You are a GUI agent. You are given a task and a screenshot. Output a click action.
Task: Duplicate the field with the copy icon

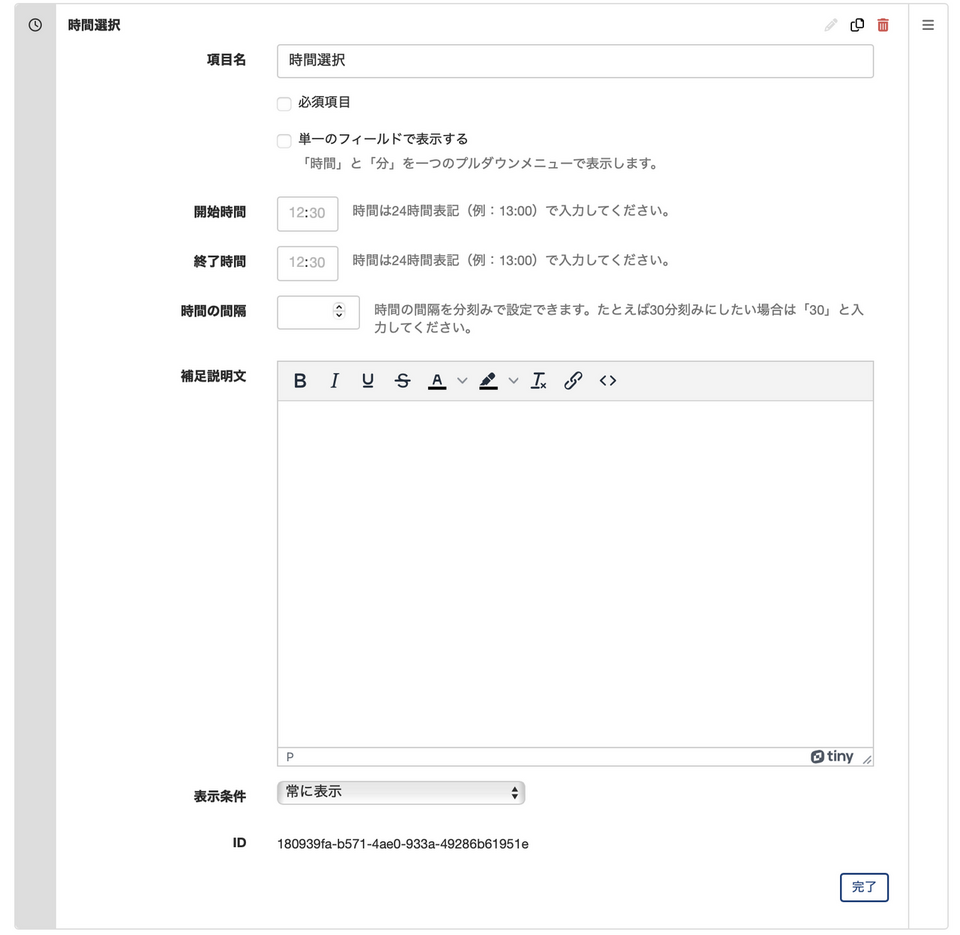(x=857, y=25)
